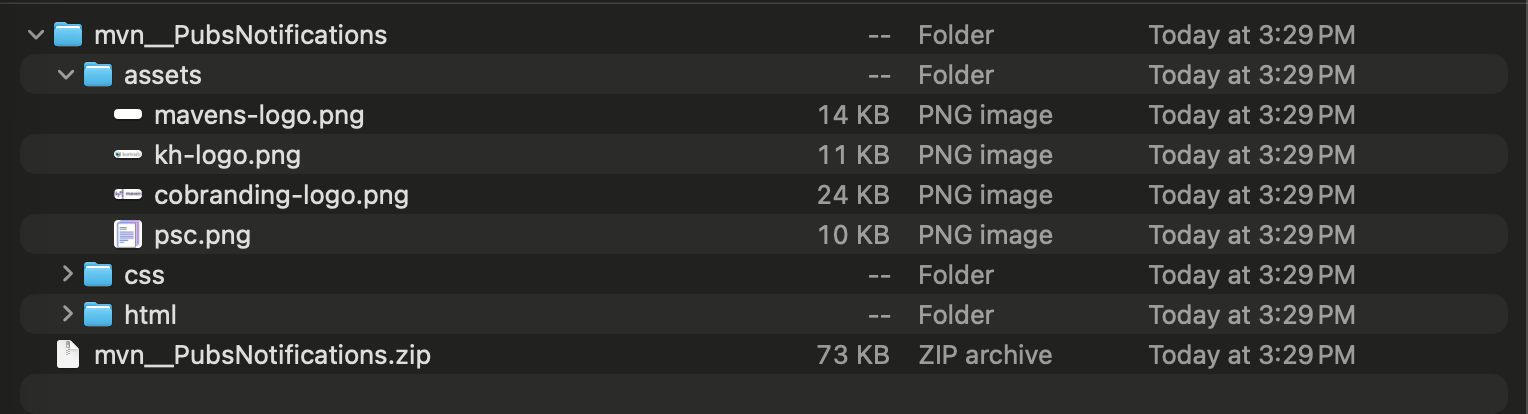This screenshot has height=414, width=1528.
Task: Select the mvn__PubsNotifications.zip file name
Action: (x=262, y=355)
